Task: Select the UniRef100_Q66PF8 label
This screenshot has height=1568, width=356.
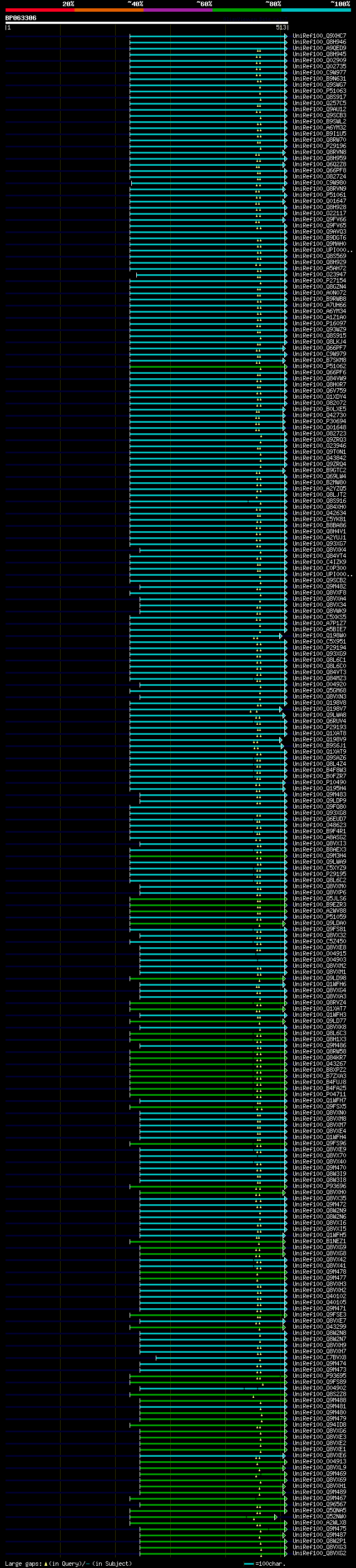Action: [319, 170]
